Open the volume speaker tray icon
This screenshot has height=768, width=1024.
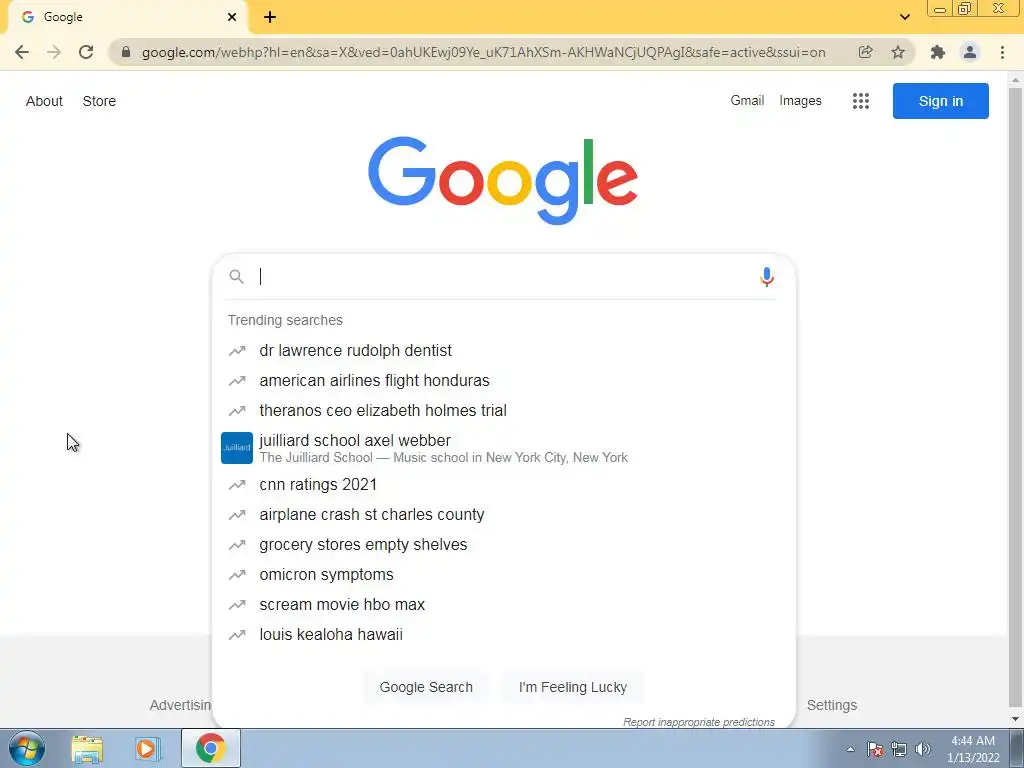pos(923,749)
